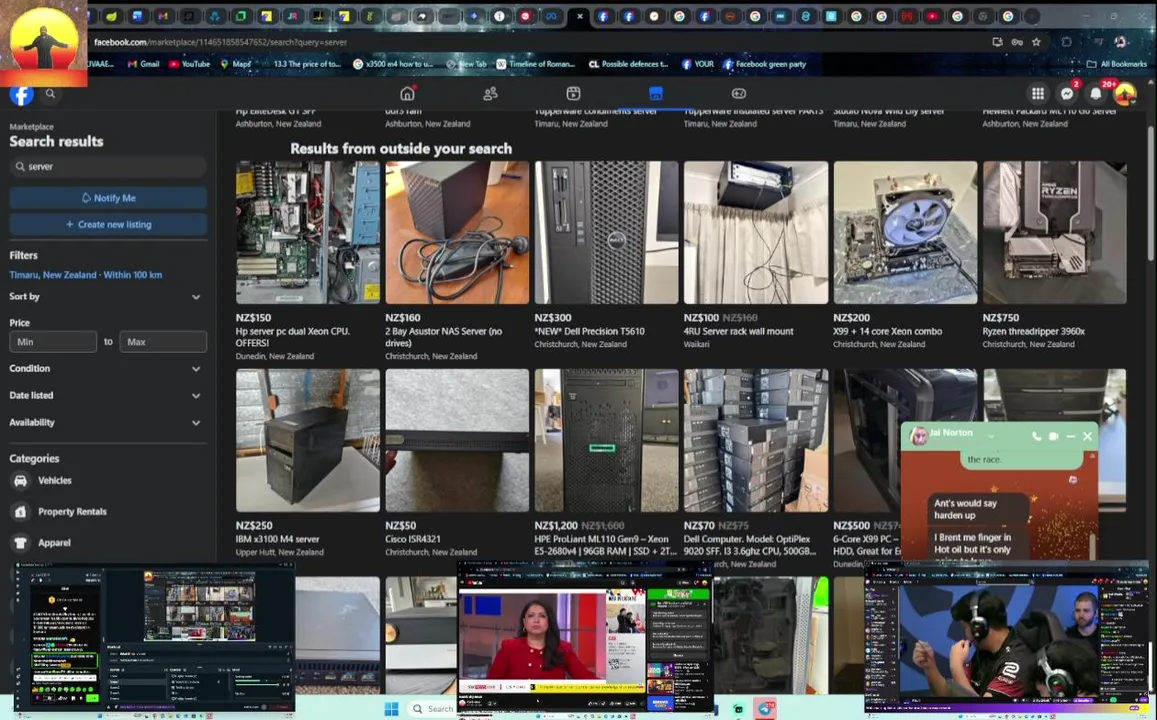This screenshot has height=720, width=1157.
Task: Start video call in Jai Norton chat
Action: [1054, 437]
